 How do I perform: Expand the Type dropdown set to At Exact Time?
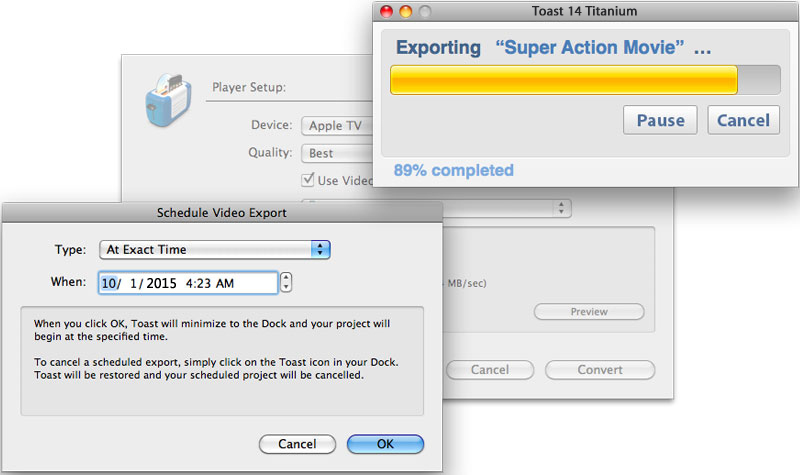click(214, 249)
